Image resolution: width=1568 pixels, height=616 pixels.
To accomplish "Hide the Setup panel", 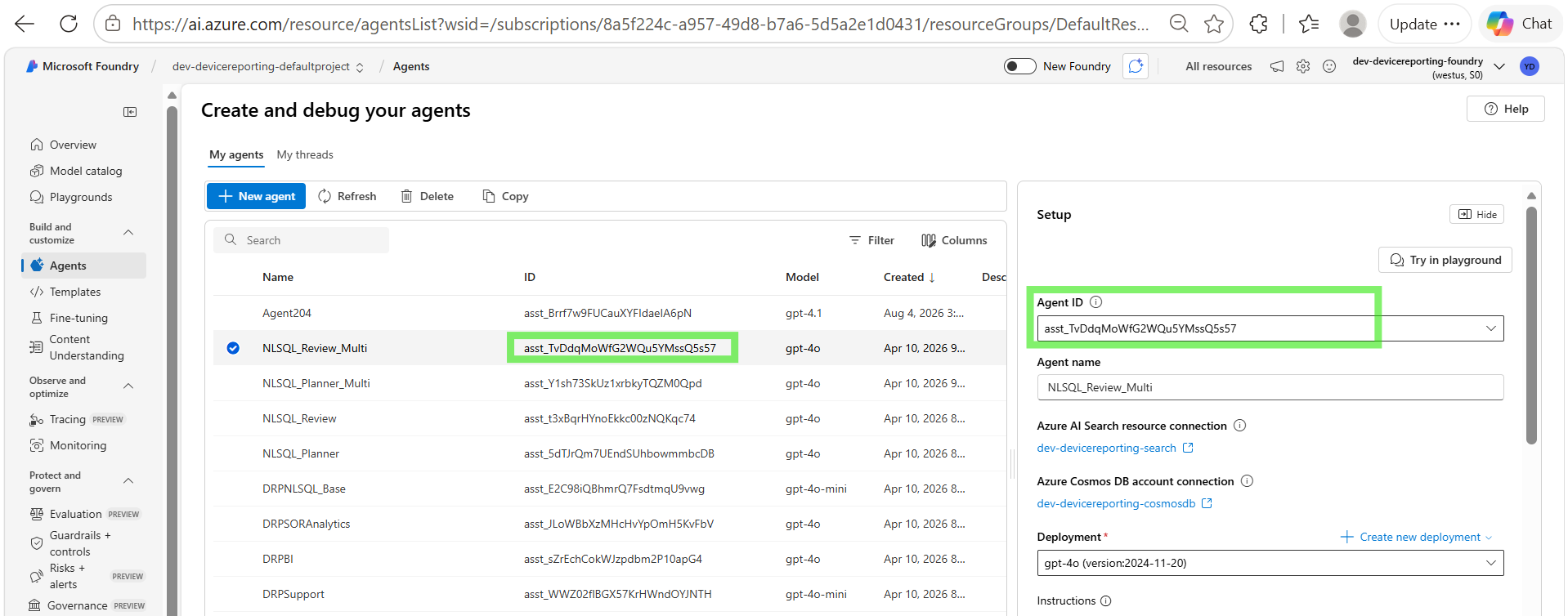I will tap(1477, 214).
